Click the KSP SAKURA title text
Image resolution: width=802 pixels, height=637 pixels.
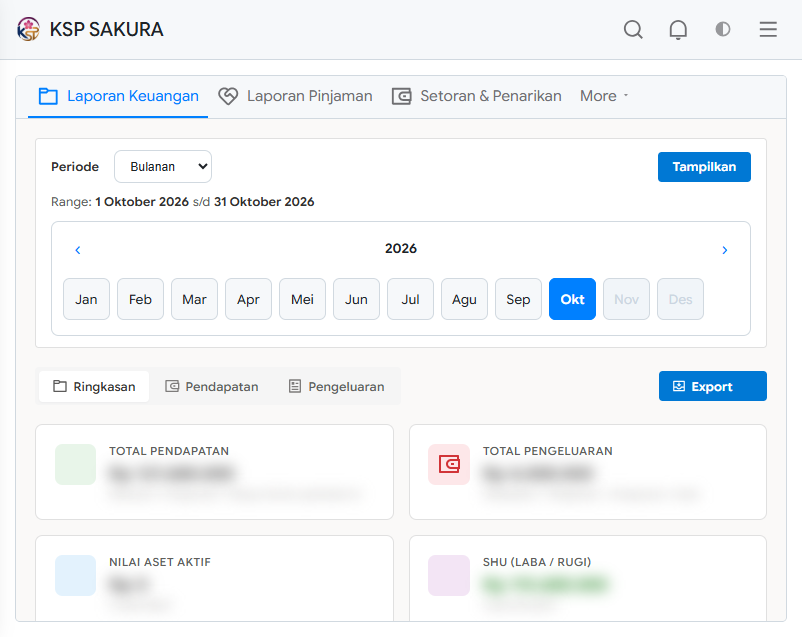pyautogui.click(x=106, y=30)
